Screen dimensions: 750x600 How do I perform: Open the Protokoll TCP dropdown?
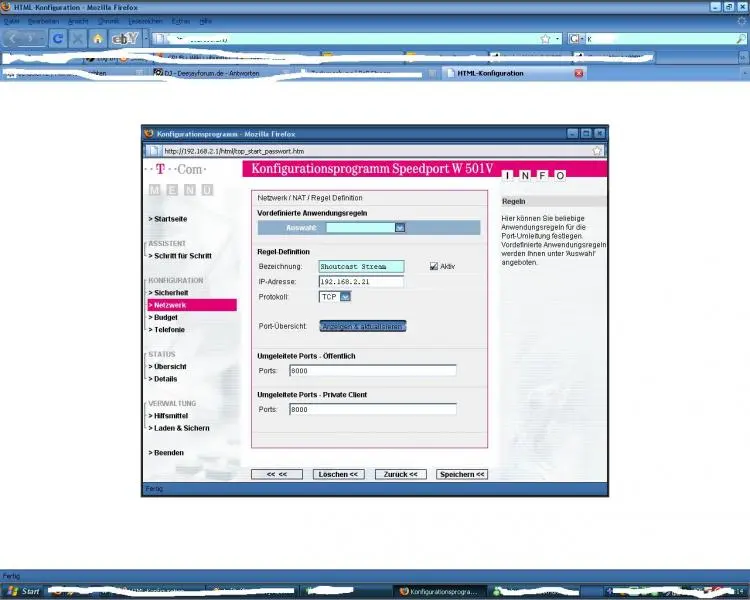345,296
